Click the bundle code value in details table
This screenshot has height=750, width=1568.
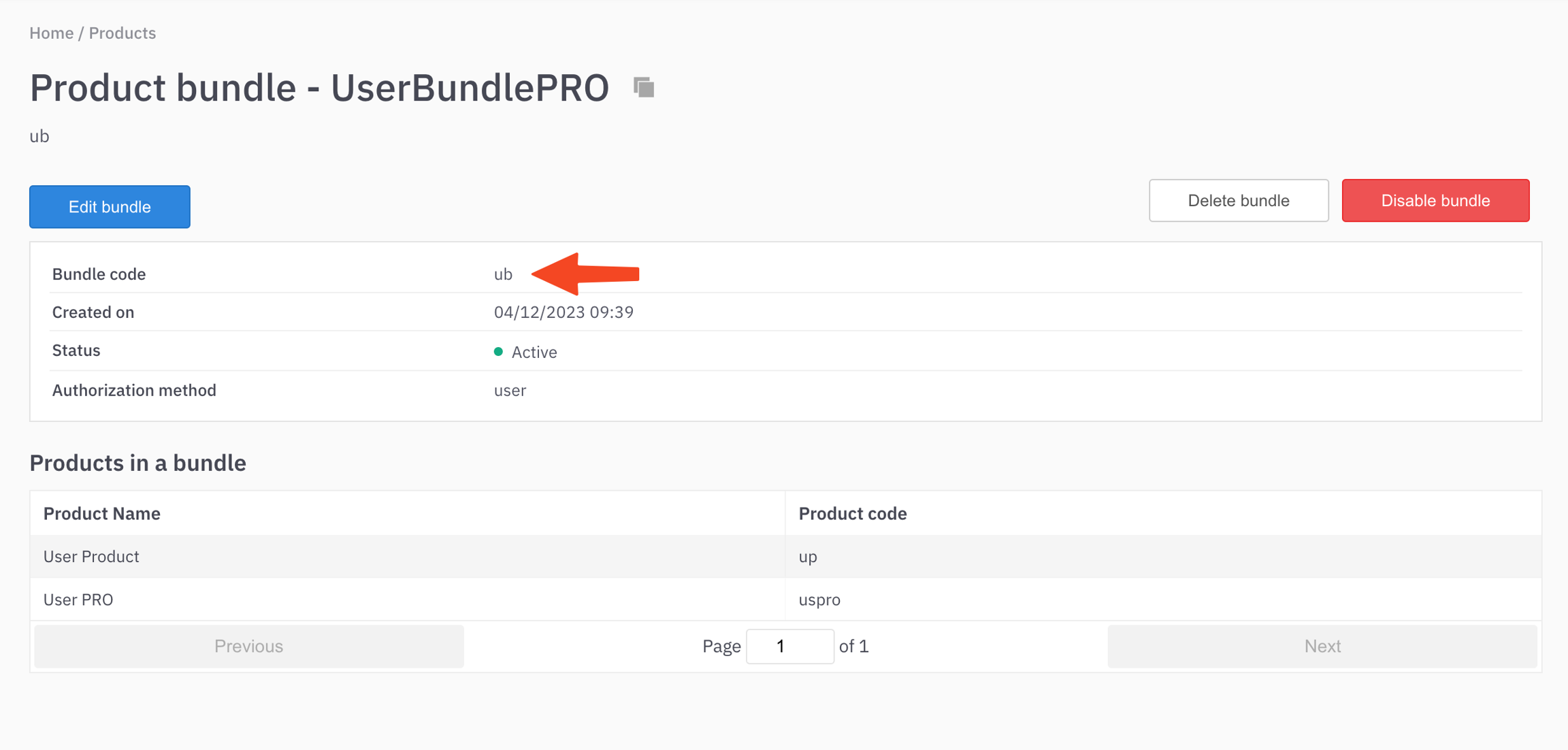click(x=503, y=274)
